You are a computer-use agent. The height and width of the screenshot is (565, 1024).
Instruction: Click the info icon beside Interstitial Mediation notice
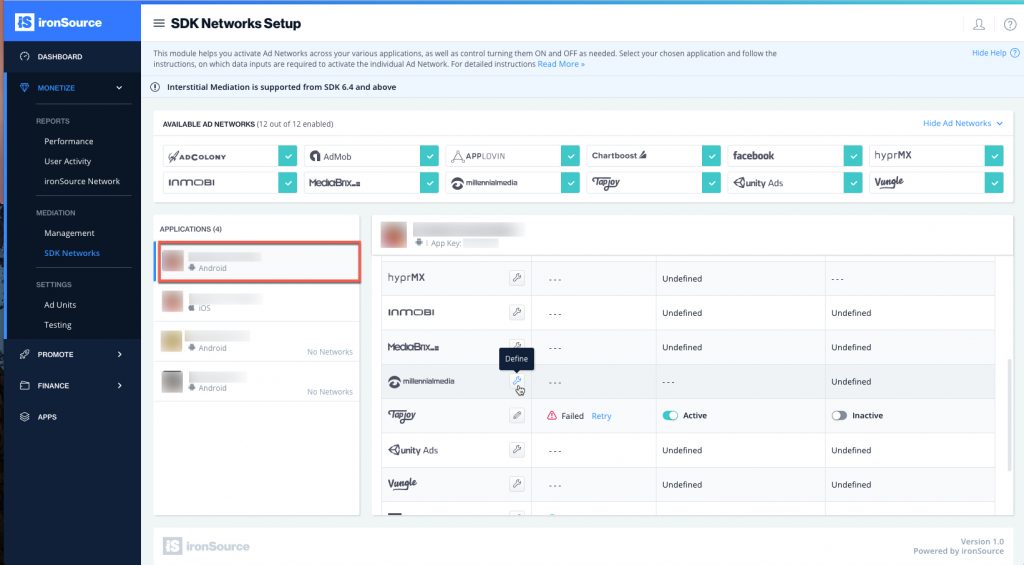coord(155,87)
